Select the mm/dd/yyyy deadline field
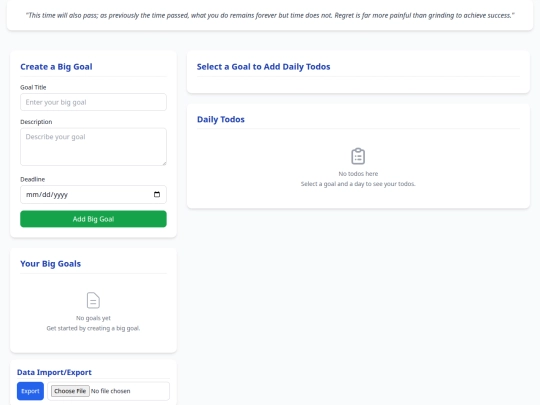Viewport: 540px width, 405px height. click(93, 195)
